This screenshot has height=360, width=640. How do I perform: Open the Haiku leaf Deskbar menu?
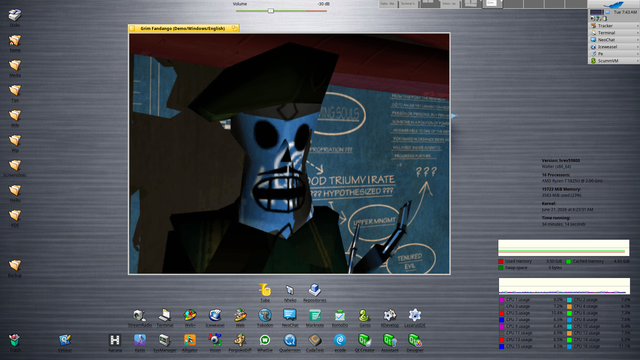[613, 4]
